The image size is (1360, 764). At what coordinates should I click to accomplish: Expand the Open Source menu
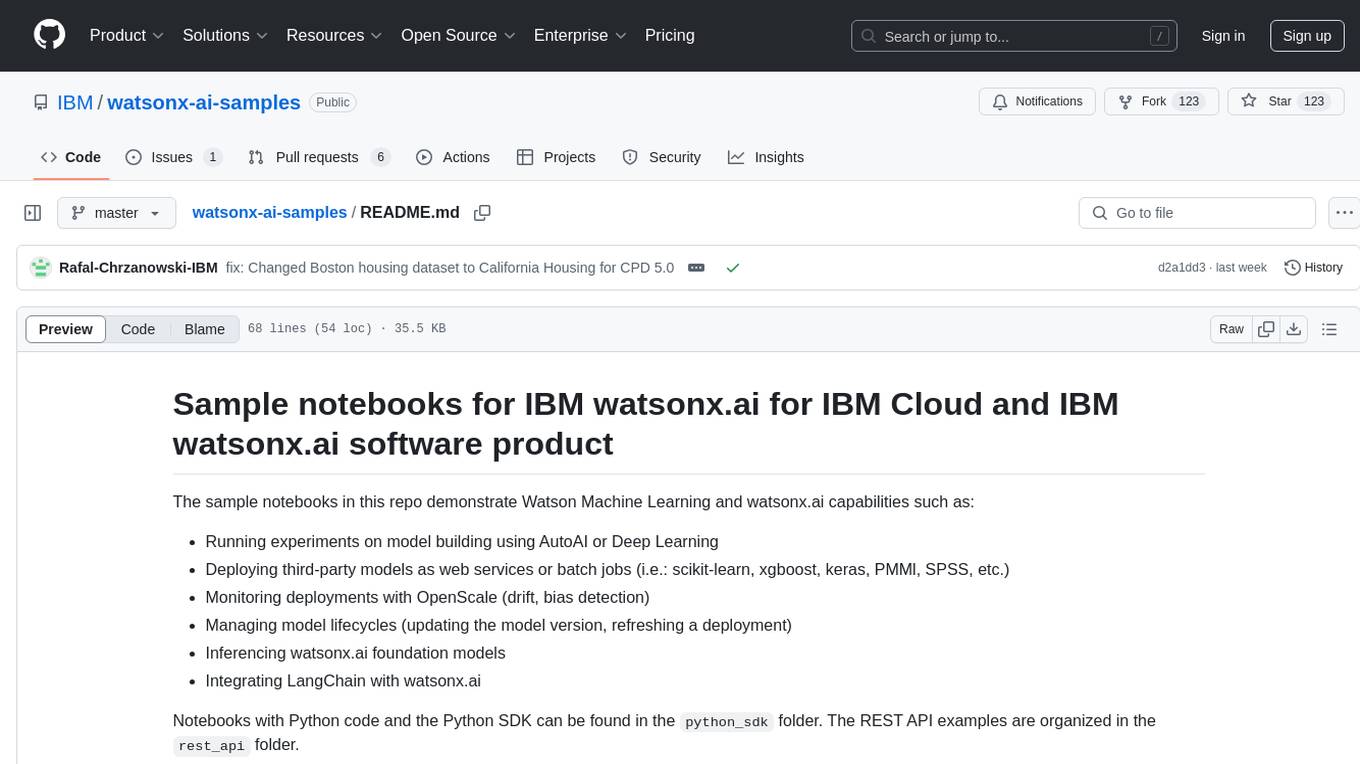point(458,35)
